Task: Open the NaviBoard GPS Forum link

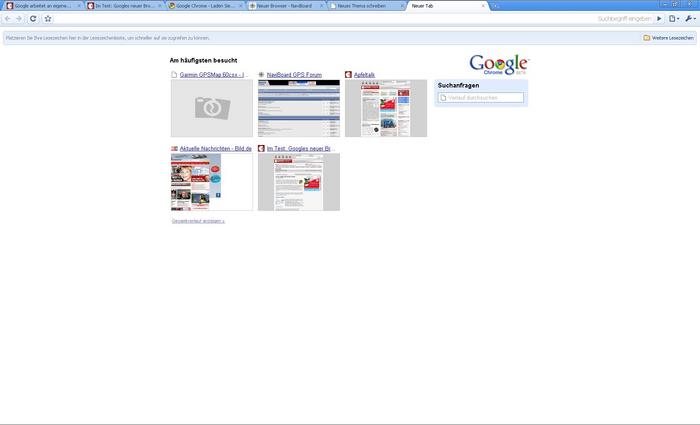Action: 294,75
